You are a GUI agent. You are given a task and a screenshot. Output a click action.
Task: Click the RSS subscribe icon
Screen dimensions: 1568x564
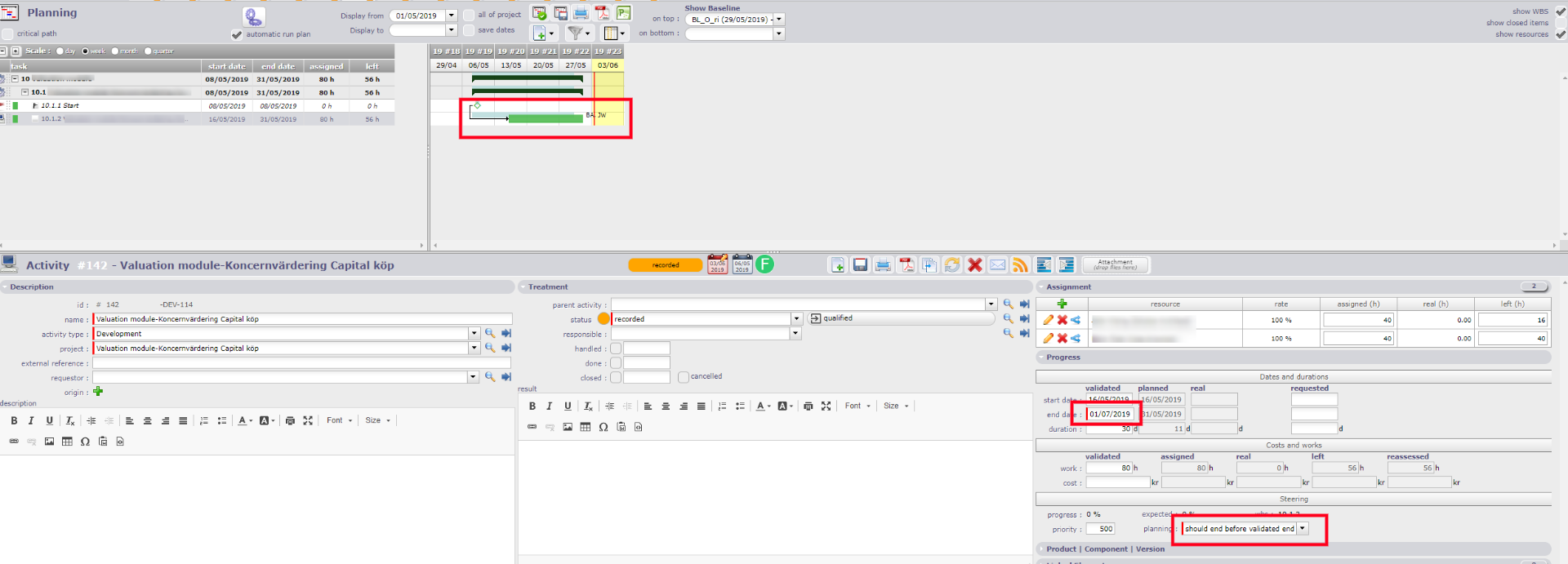coord(1020,265)
